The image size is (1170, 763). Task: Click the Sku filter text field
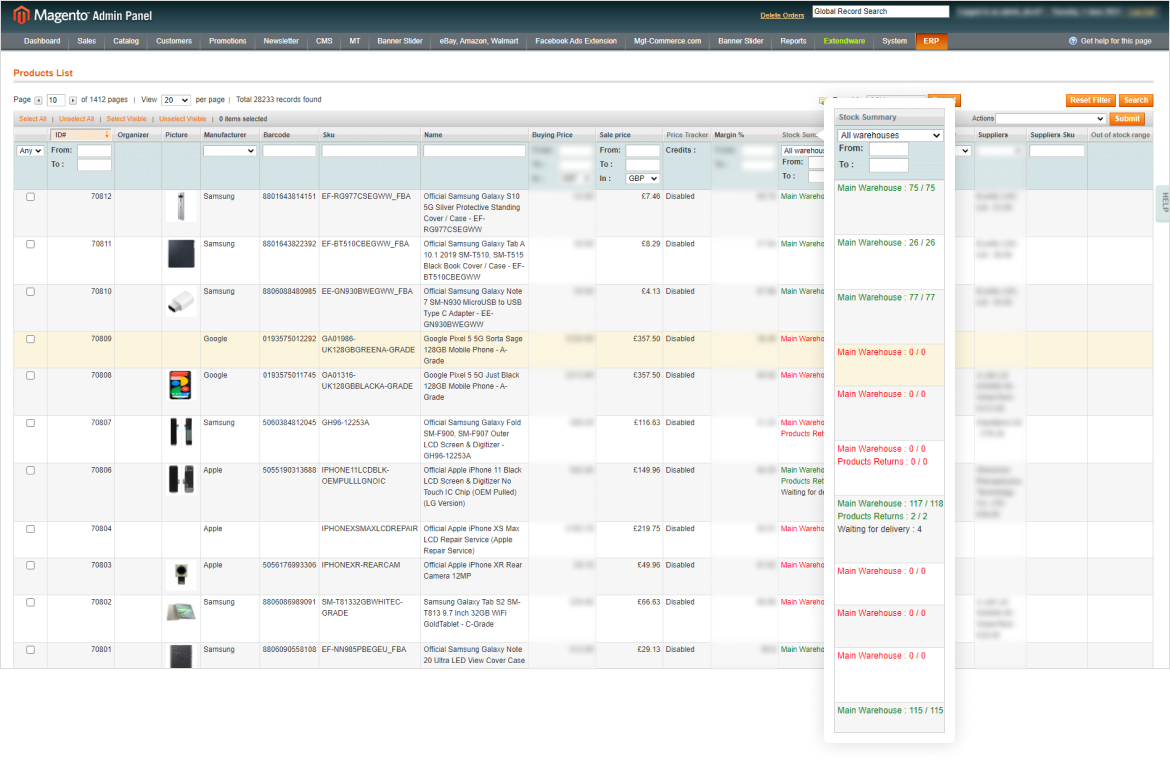click(369, 151)
